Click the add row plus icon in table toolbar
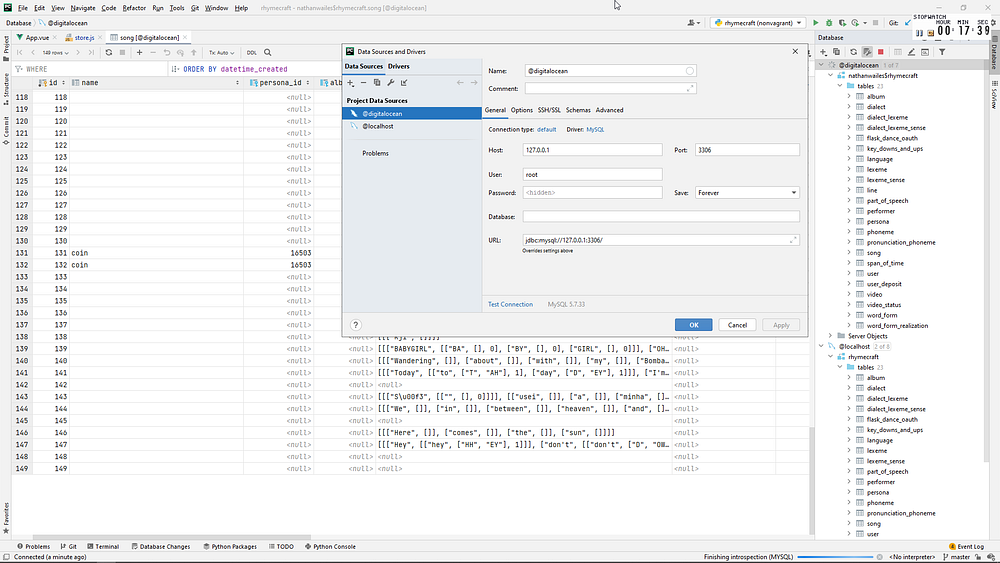1000x563 pixels. click(139, 52)
